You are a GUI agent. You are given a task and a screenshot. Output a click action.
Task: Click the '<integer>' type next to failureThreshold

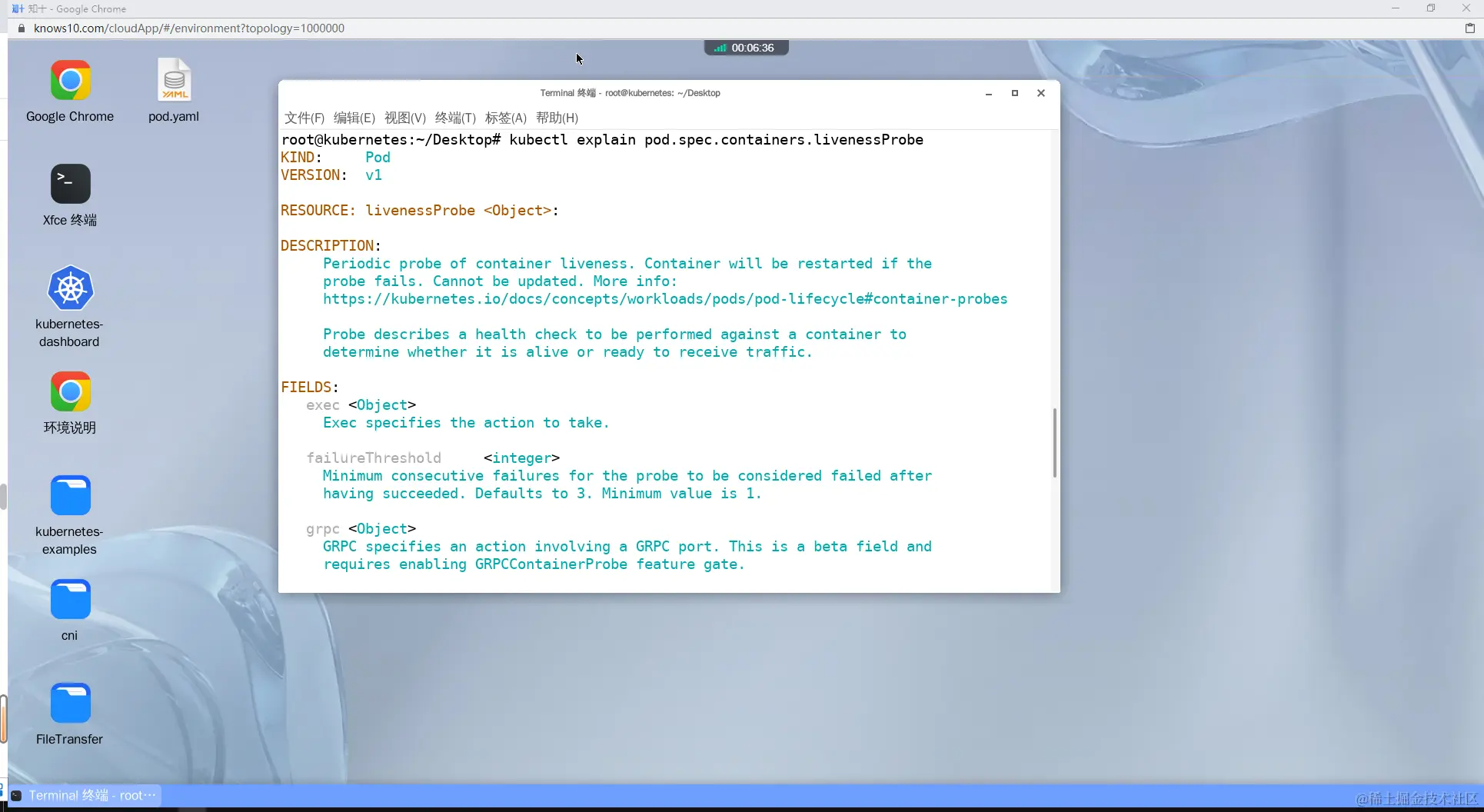pyautogui.click(x=522, y=458)
